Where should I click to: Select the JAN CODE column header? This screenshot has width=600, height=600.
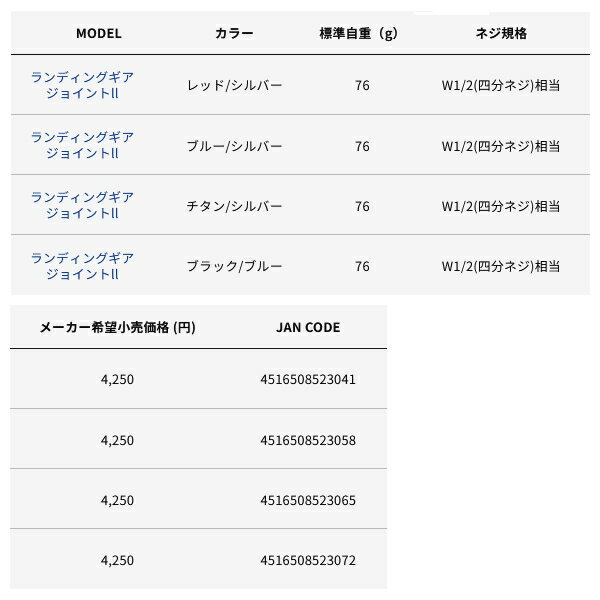[x=308, y=327]
